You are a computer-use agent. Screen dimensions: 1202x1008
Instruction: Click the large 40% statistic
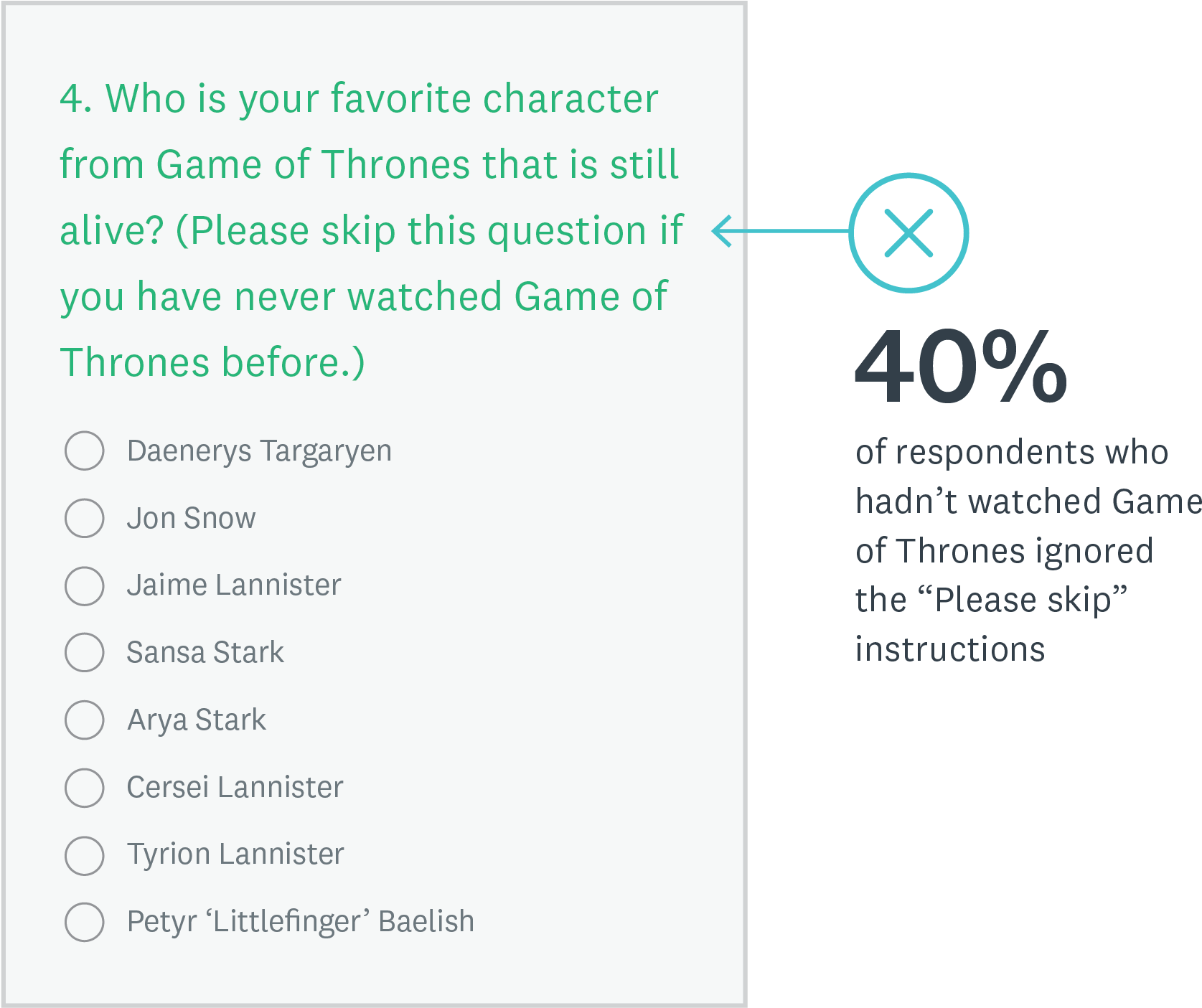(x=961, y=367)
